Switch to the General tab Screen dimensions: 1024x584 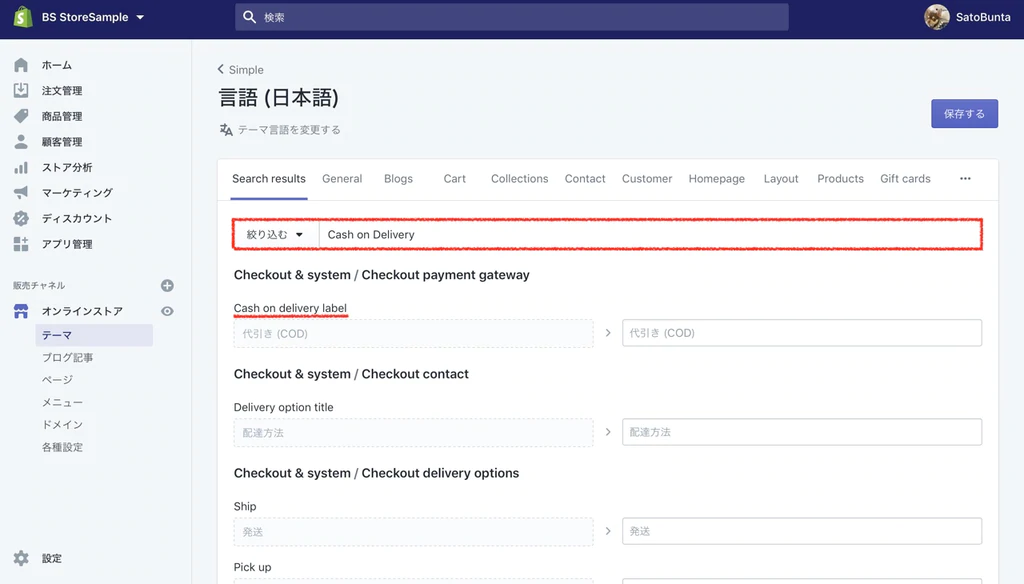coord(342,179)
